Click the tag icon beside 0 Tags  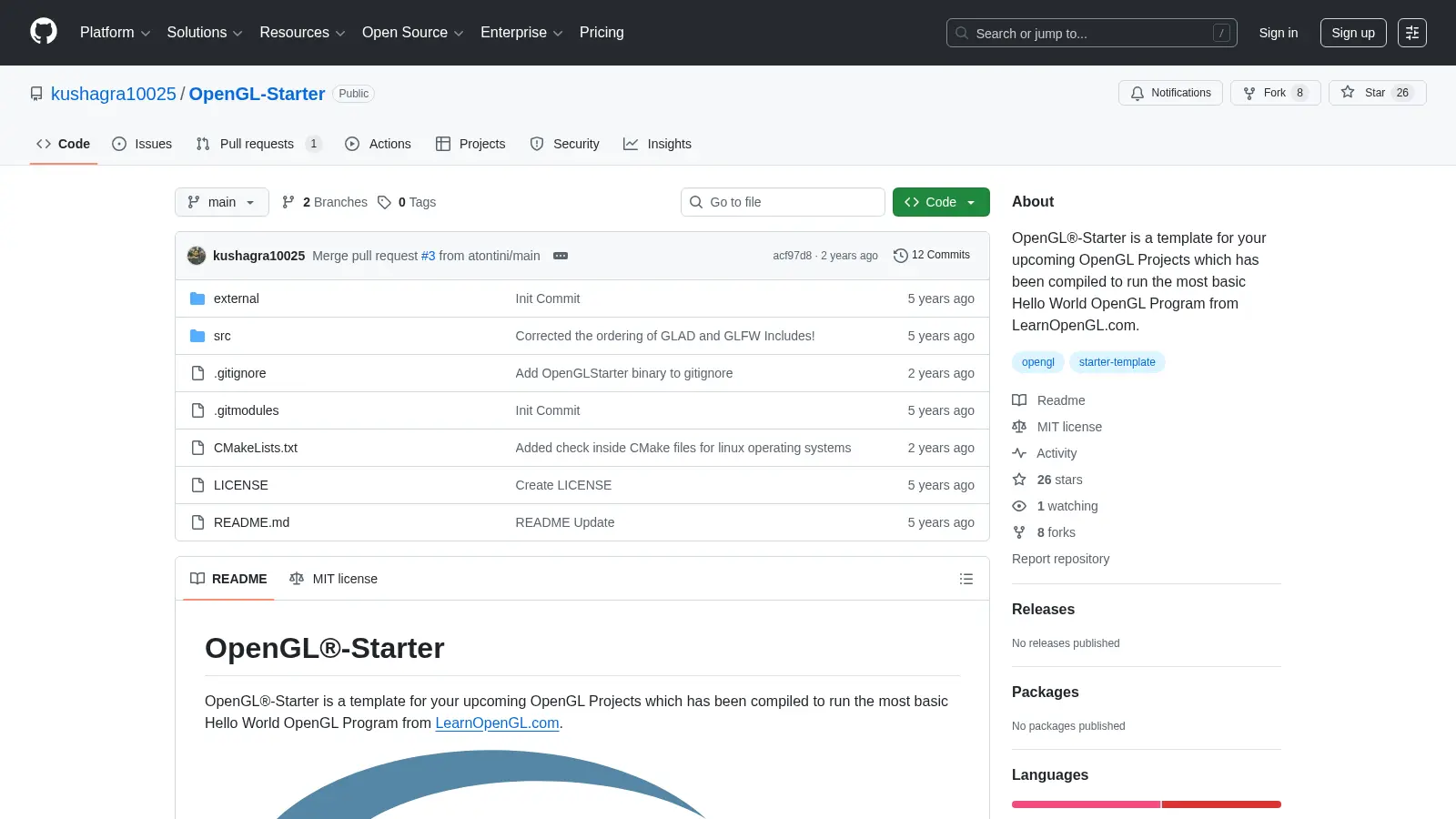tap(384, 202)
